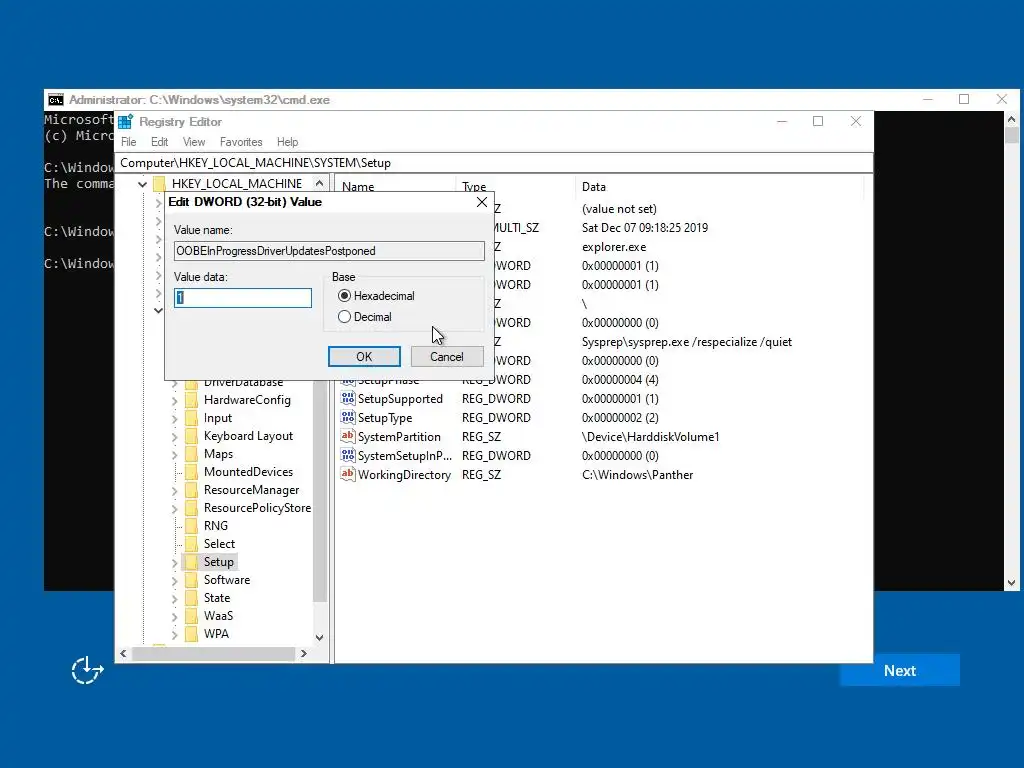Open the File menu
The height and width of the screenshot is (768, 1024).
click(129, 142)
